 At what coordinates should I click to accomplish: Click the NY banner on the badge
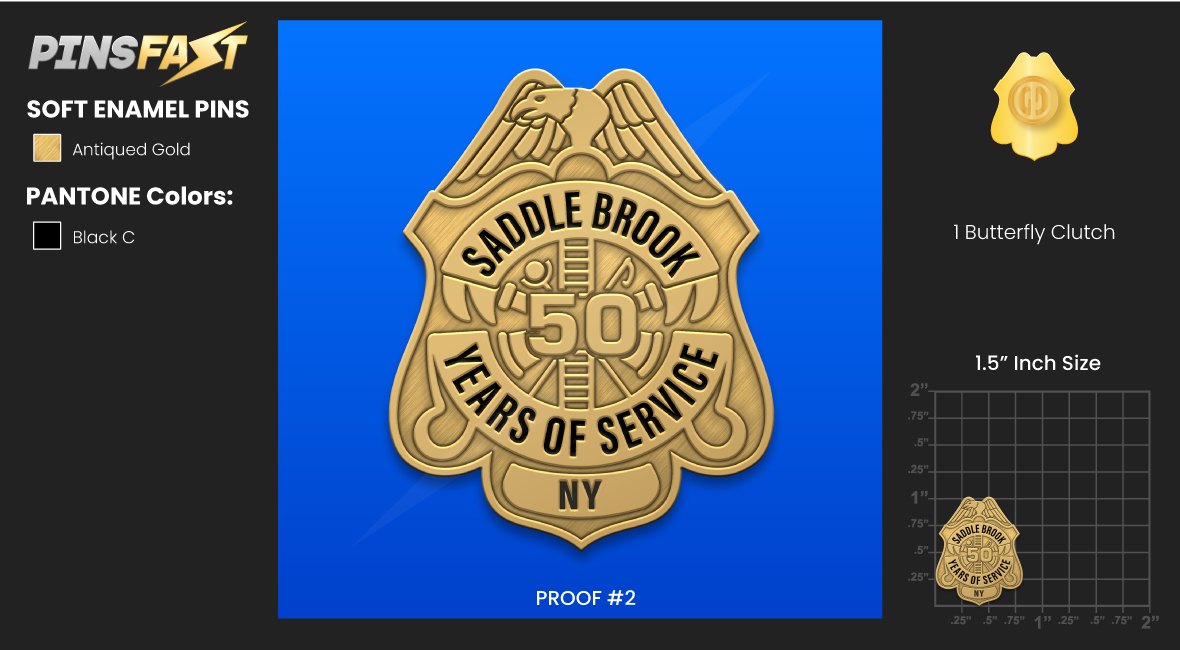coord(580,494)
